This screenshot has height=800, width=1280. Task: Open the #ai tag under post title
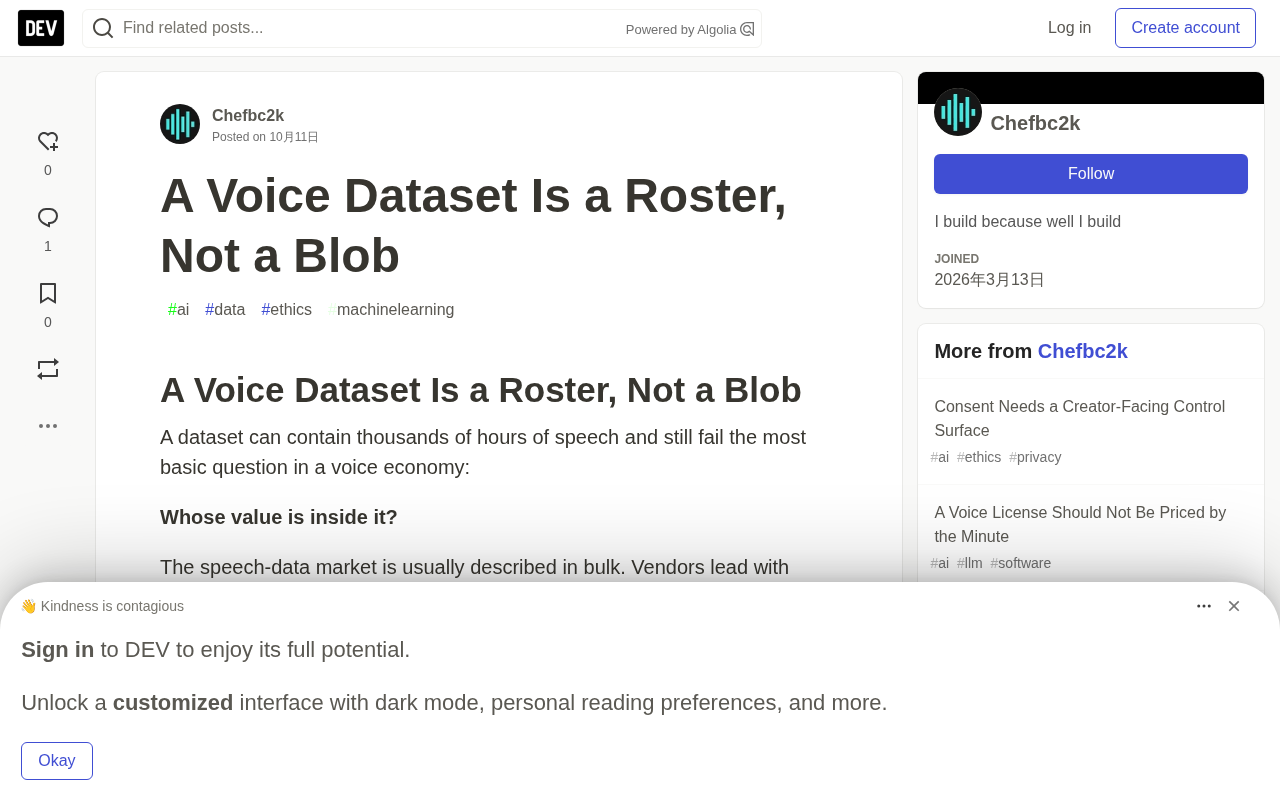(x=178, y=310)
